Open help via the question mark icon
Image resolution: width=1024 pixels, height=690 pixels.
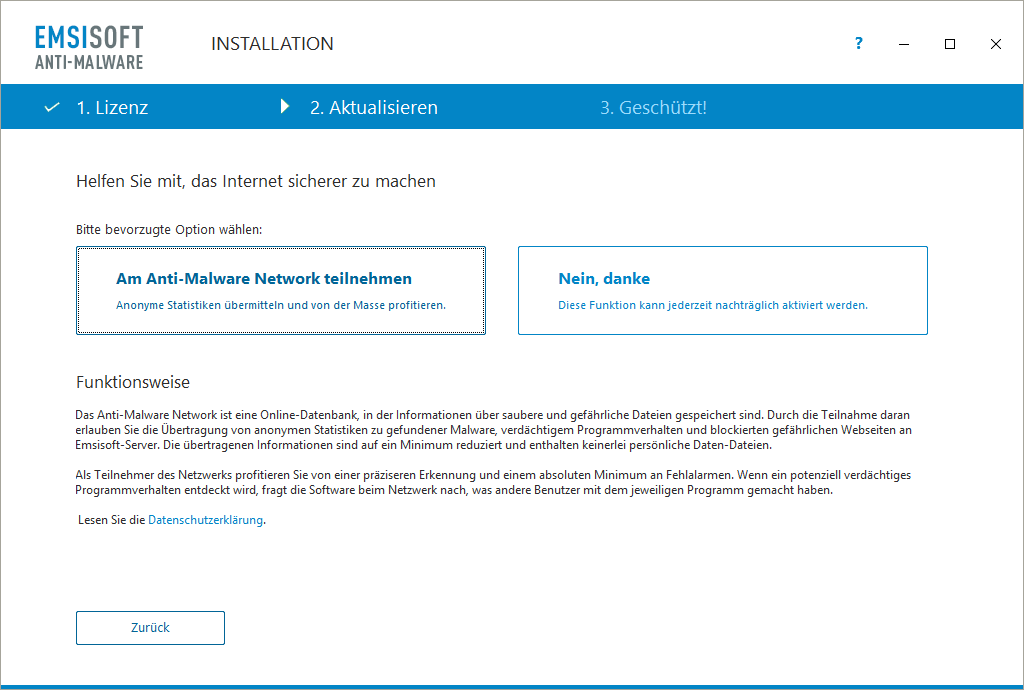pyautogui.click(x=858, y=43)
